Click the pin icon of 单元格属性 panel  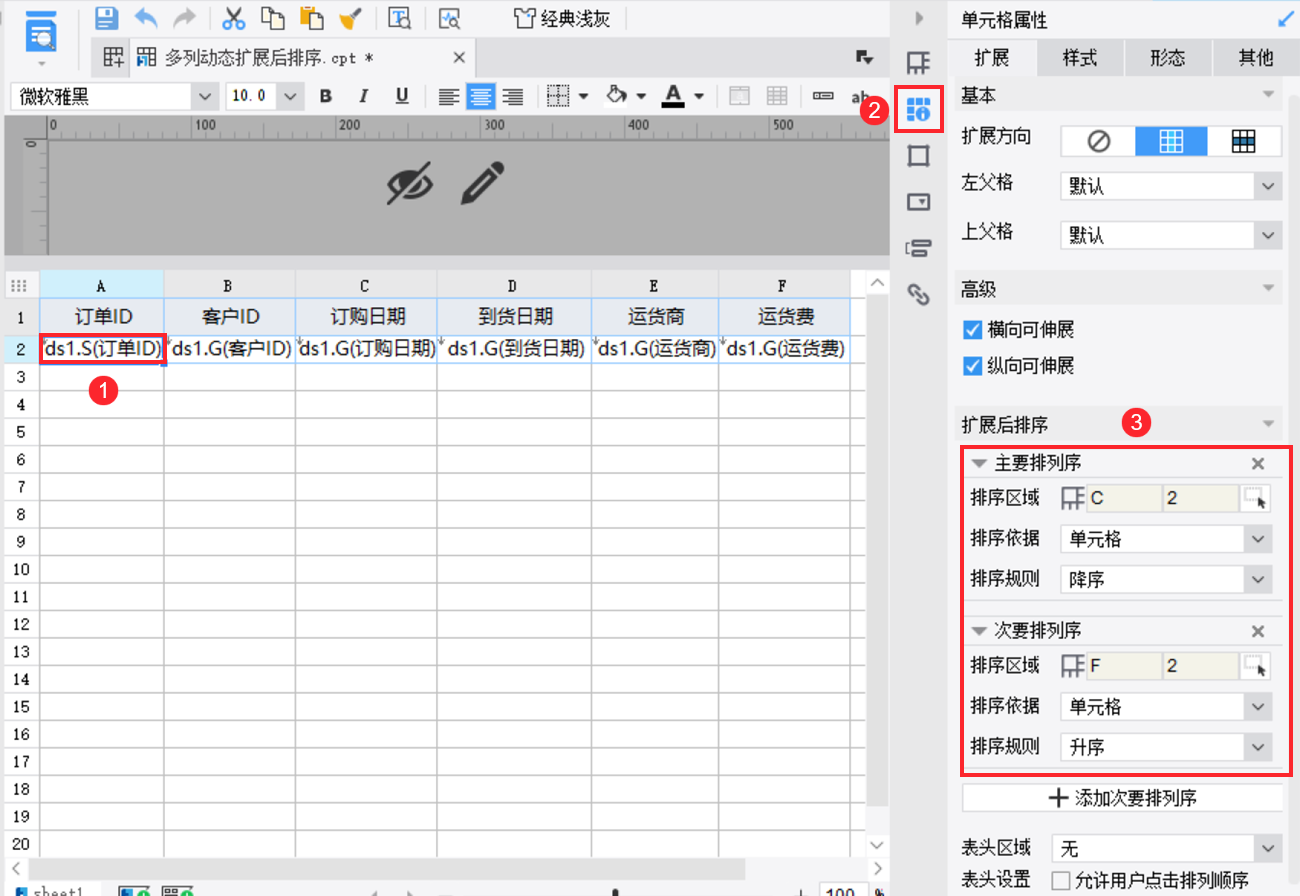tap(1284, 19)
